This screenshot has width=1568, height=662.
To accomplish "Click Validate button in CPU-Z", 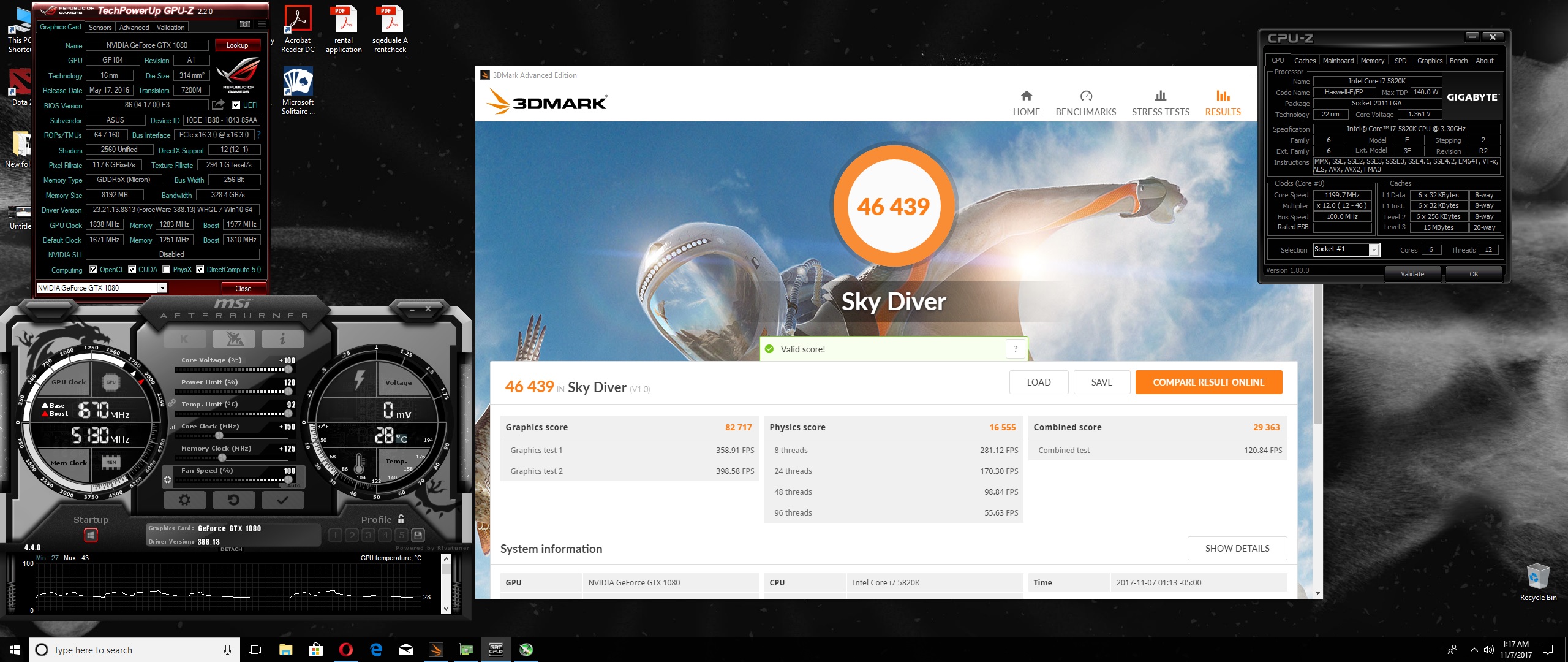I will [x=1412, y=274].
